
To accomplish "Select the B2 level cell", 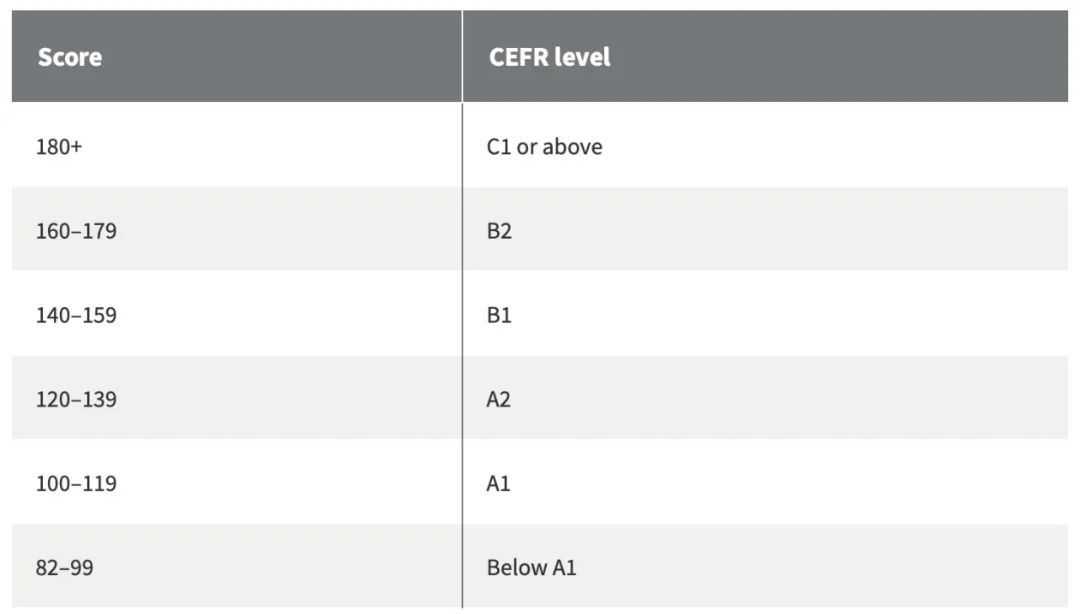I will [x=765, y=229].
